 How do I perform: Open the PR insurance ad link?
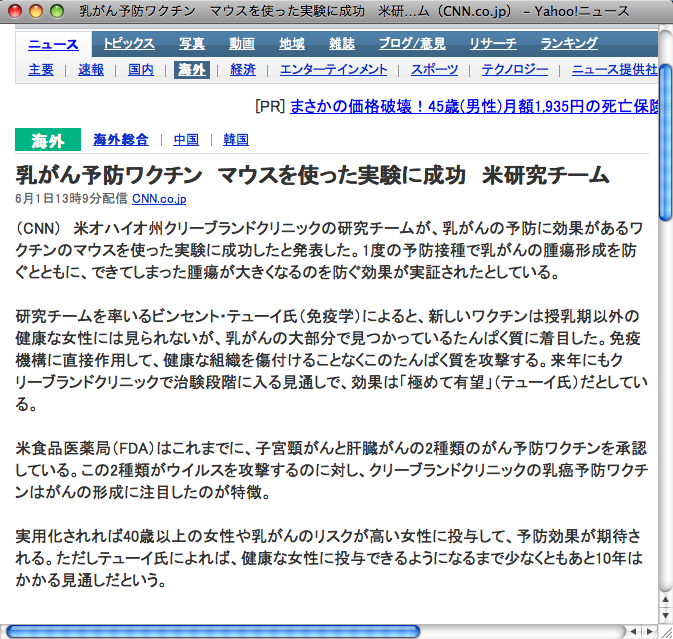point(474,106)
